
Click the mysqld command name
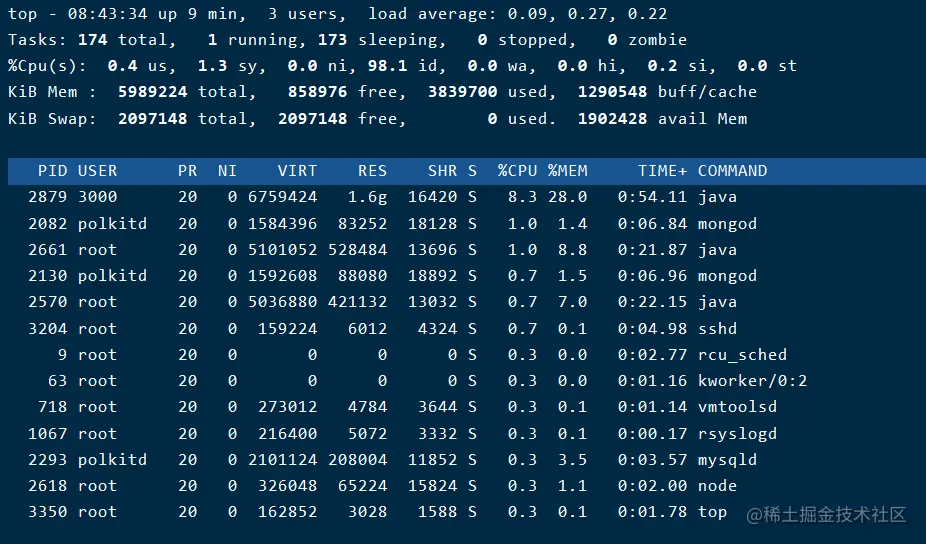[x=728, y=460]
